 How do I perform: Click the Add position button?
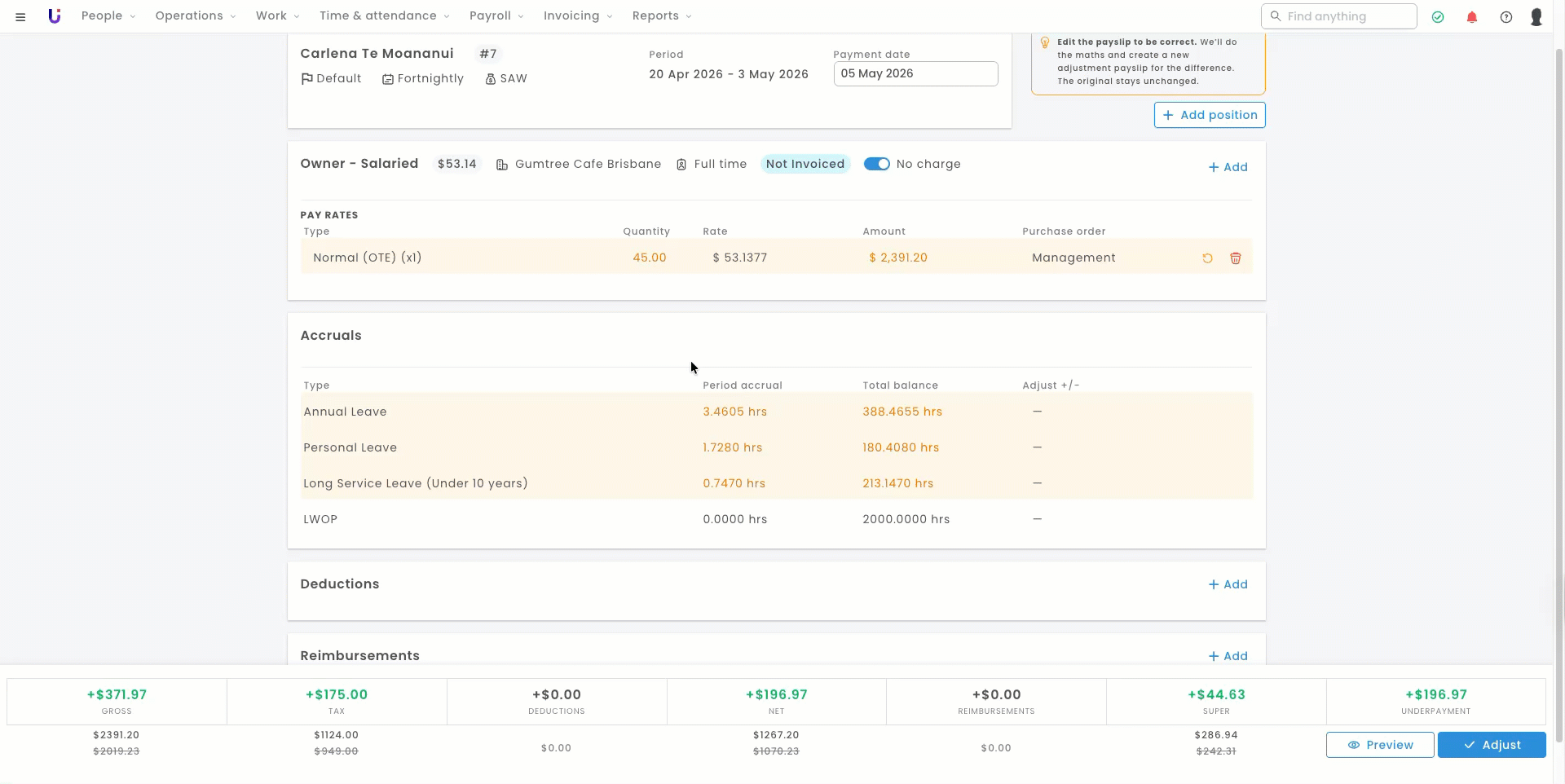1210,115
